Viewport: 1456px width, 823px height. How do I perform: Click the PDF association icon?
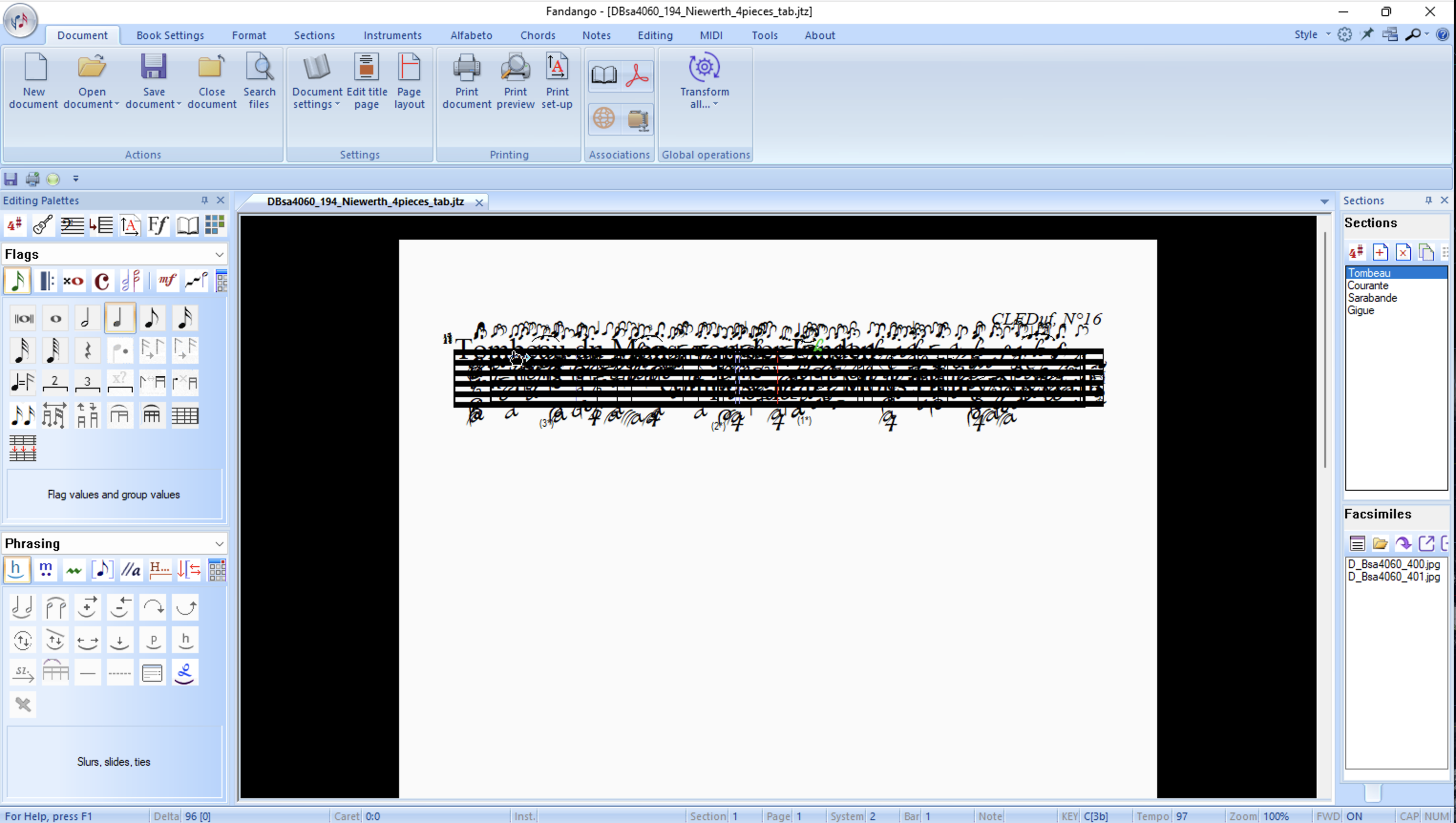637,76
